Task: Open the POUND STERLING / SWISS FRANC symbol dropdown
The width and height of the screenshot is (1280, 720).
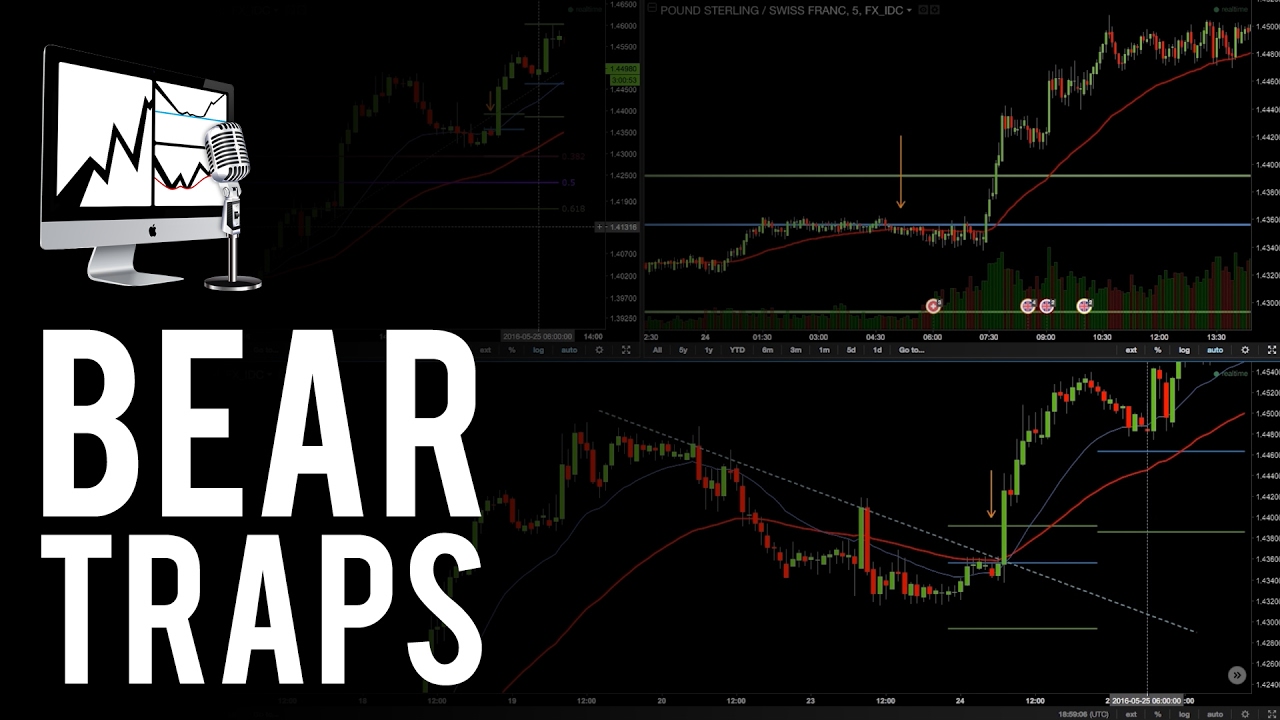Action: pyautogui.click(x=909, y=10)
